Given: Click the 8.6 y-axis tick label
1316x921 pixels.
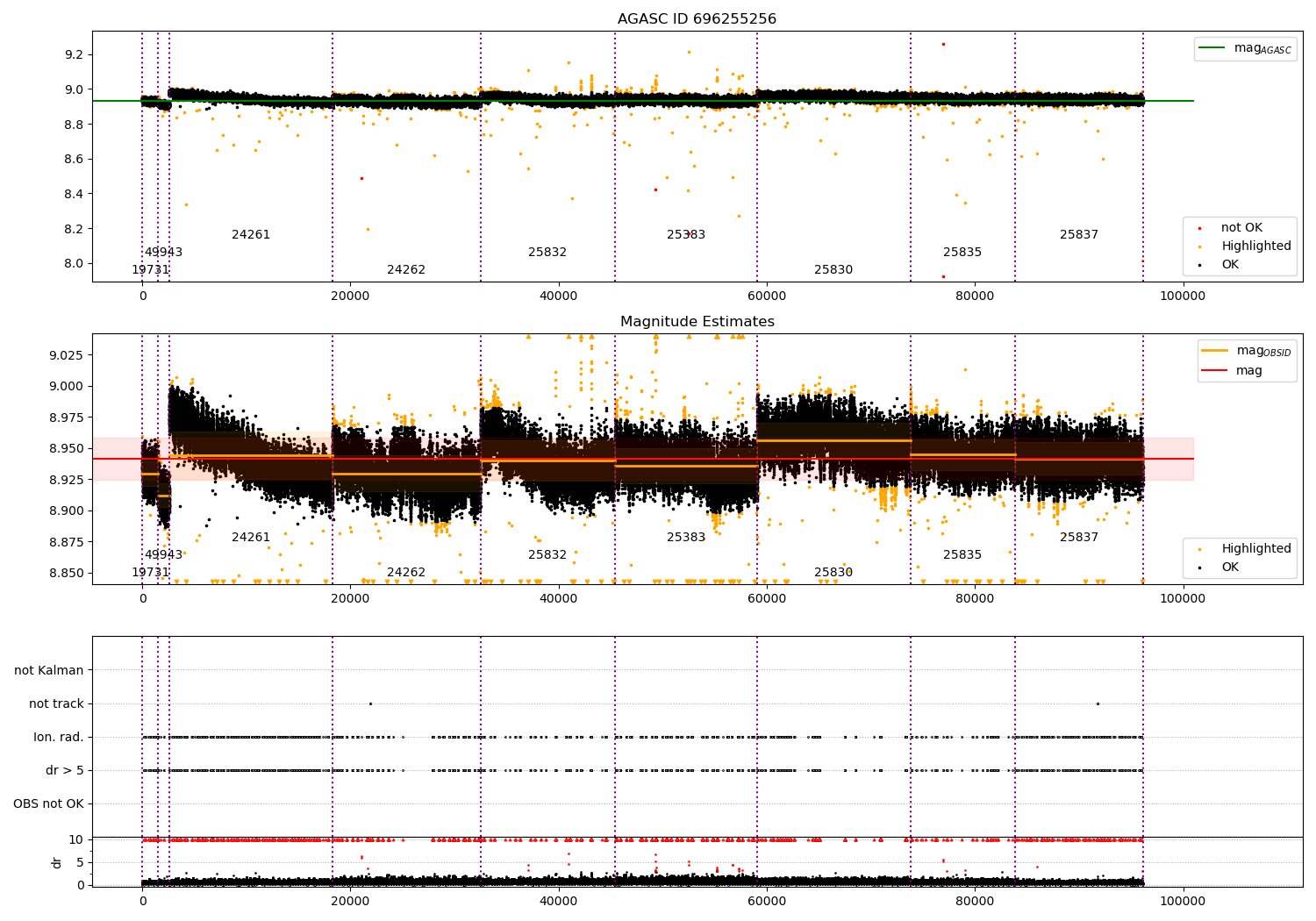Looking at the screenshot, I should click(x=74, y=159).
